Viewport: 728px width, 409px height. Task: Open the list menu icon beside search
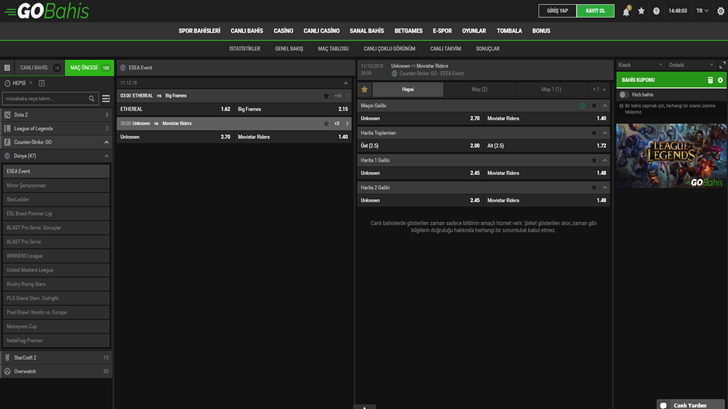[x=106, y=98]
